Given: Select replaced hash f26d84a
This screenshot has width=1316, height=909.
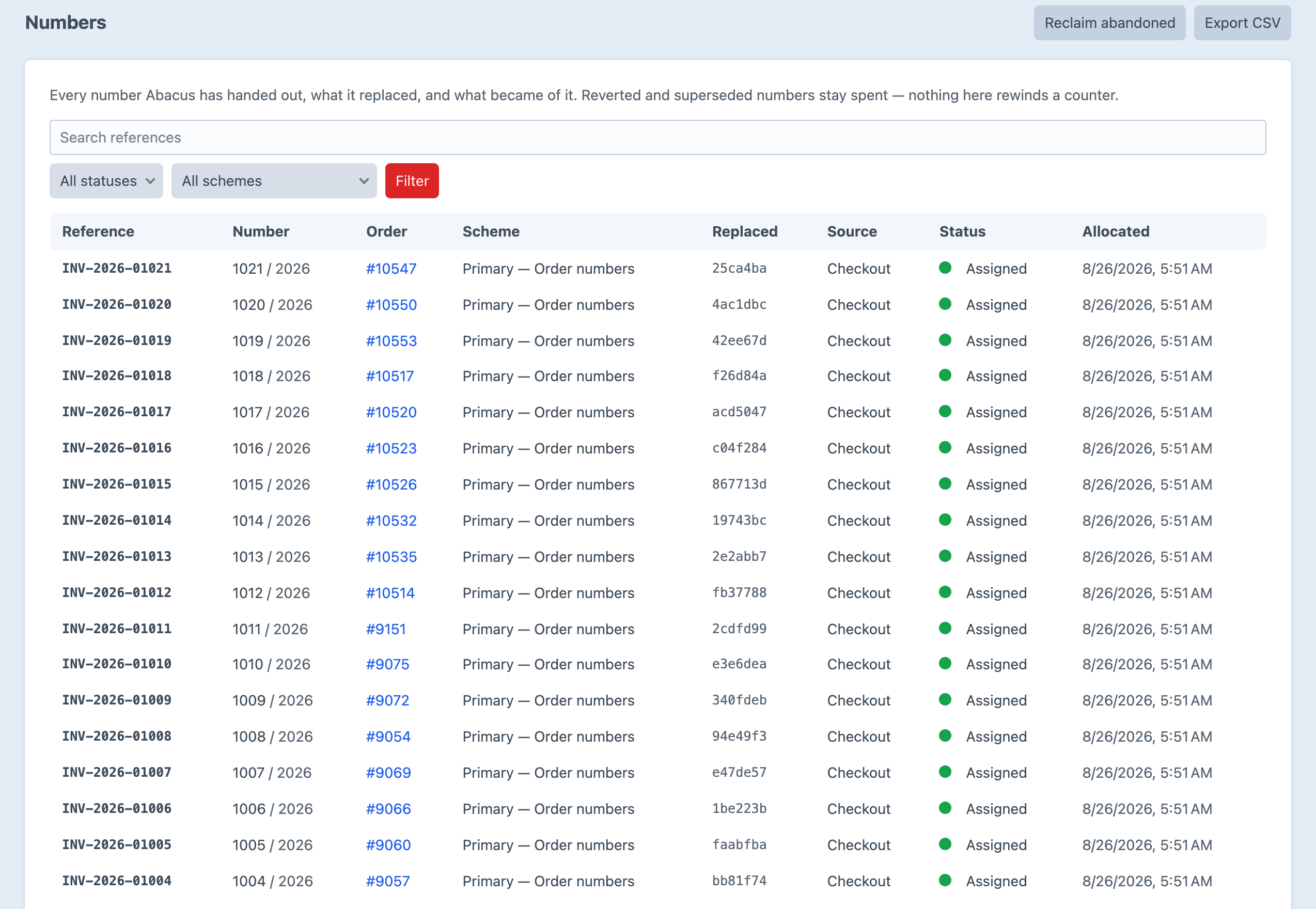Looking at the screenshot, I should tap(739, 376).
